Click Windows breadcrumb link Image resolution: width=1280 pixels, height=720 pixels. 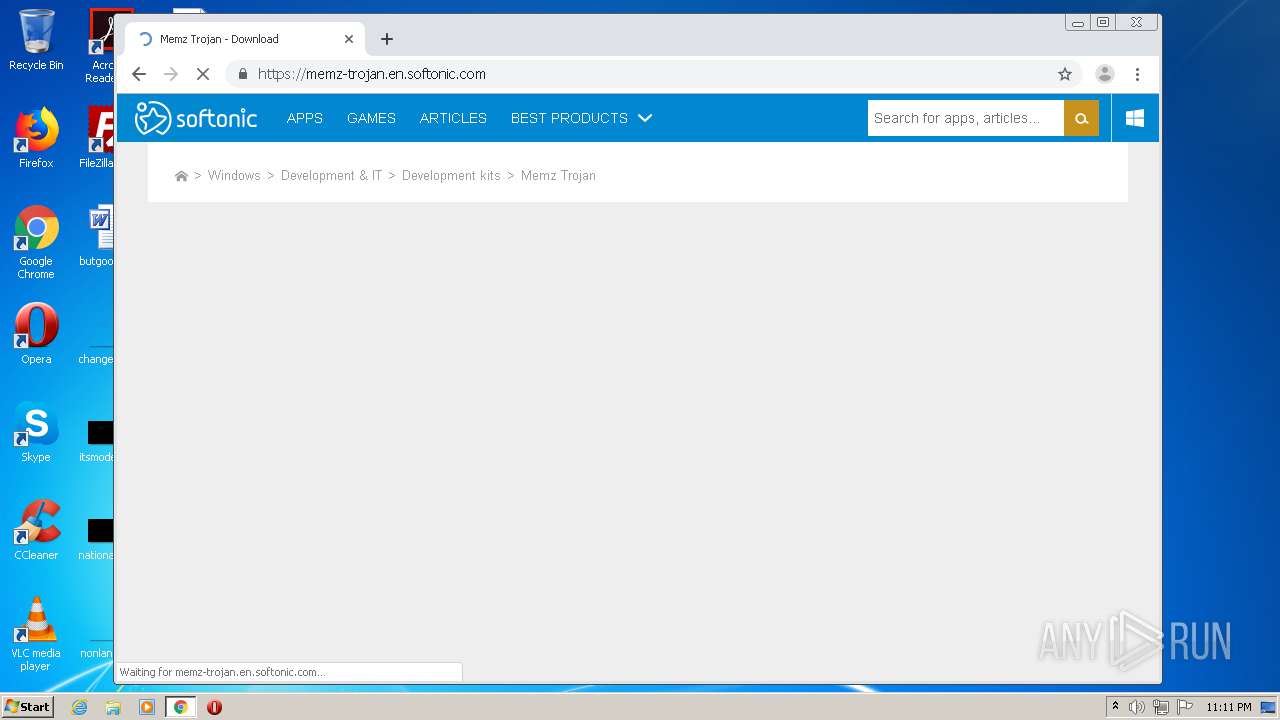(234, 176)
